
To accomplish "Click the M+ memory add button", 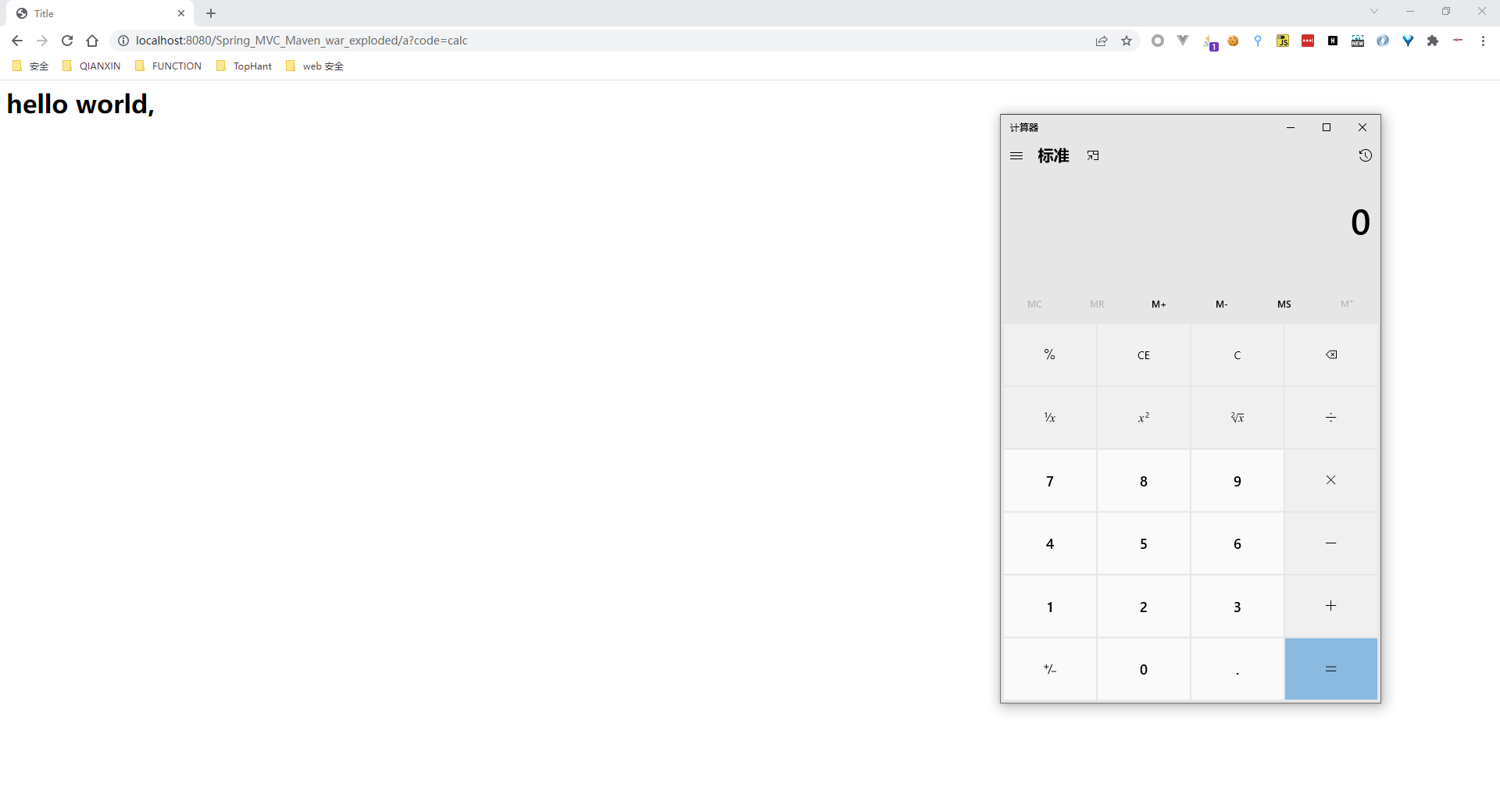I will tap(1159, 304).
